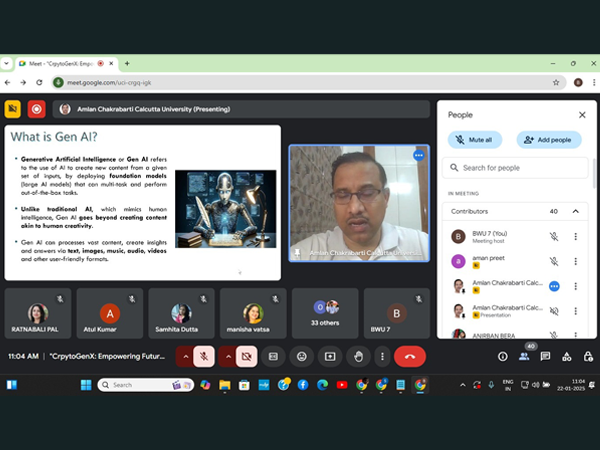Toggle the turned-off camera button
600x450 pixels.
point(246,356)
